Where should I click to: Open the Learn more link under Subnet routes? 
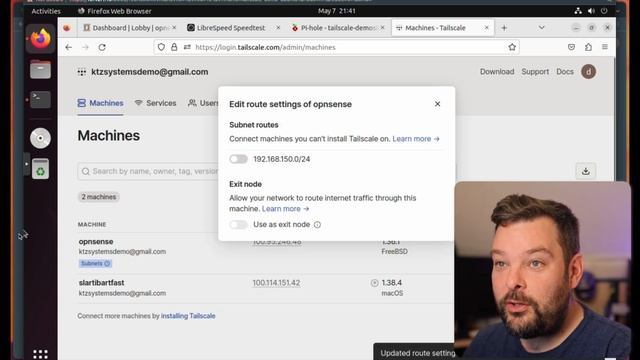(x=416, y=139)
